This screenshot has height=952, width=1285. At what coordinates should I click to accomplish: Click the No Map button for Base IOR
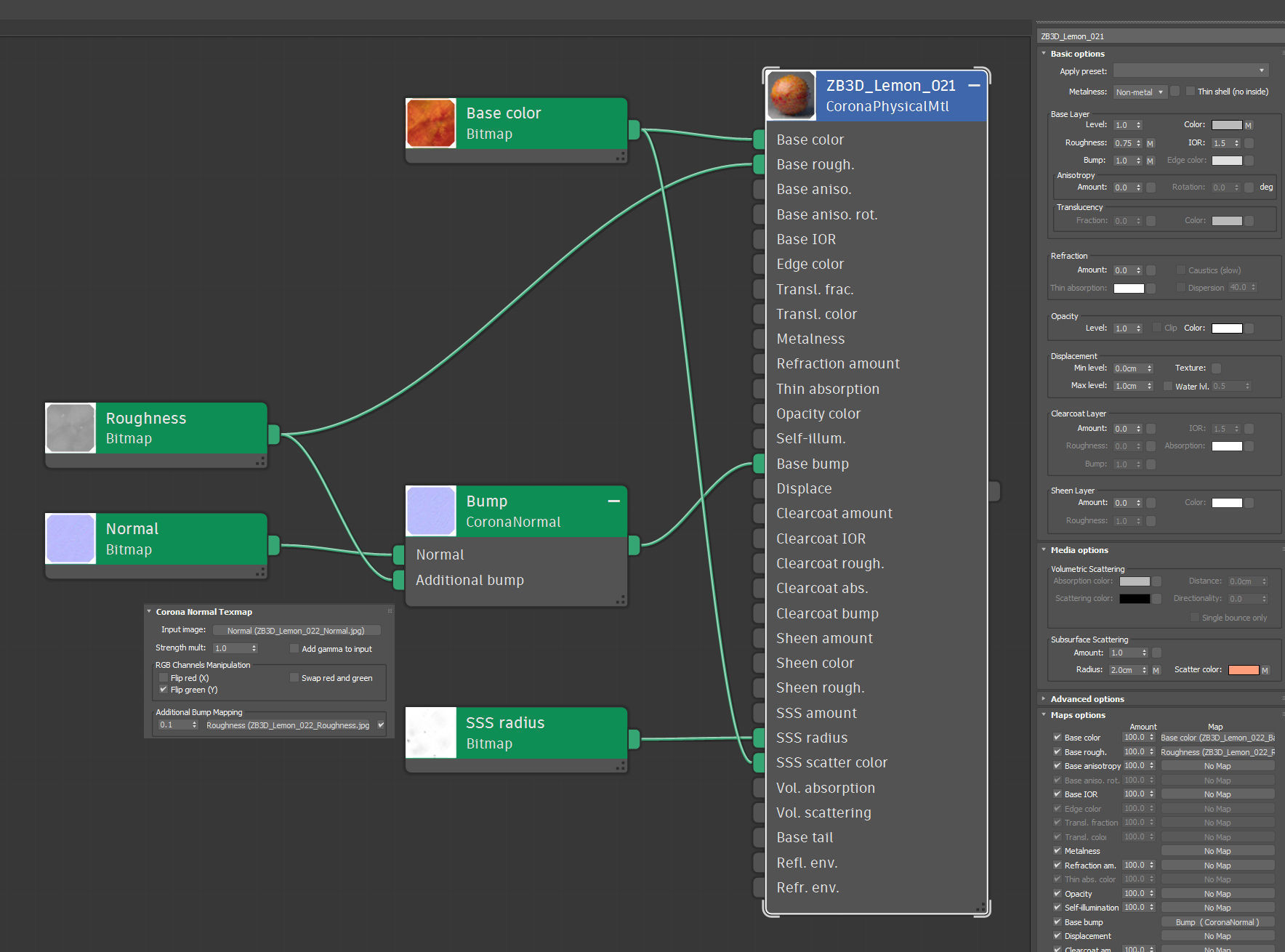point(1217,794)
